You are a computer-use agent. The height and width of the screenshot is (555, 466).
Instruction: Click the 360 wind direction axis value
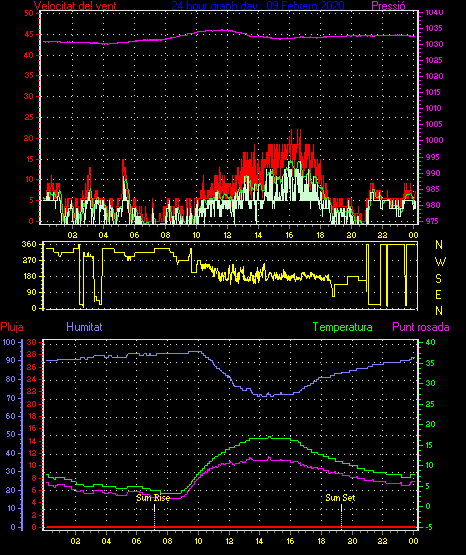click(x=29, y=244)
